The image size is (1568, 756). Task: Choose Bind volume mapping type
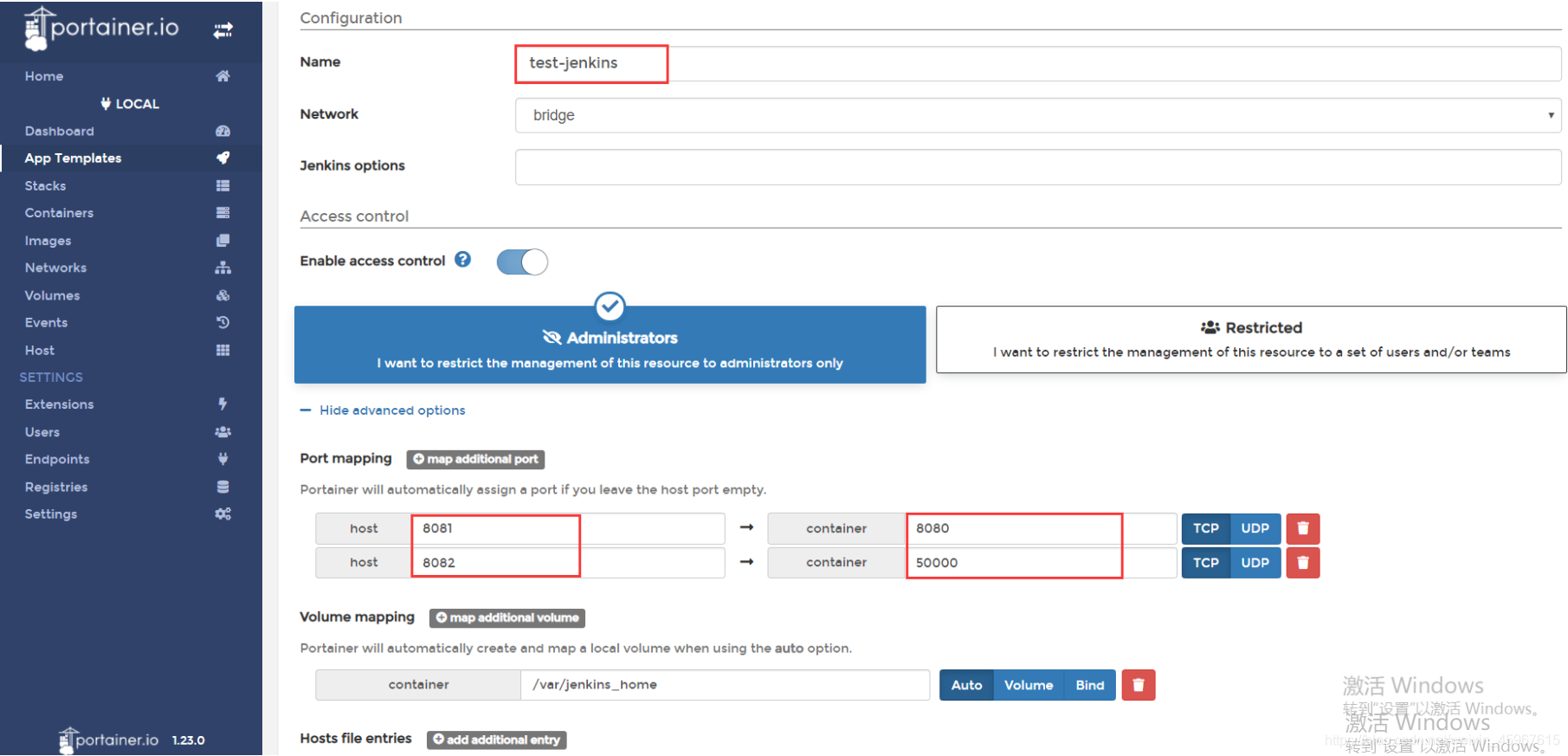[1090, 685]
